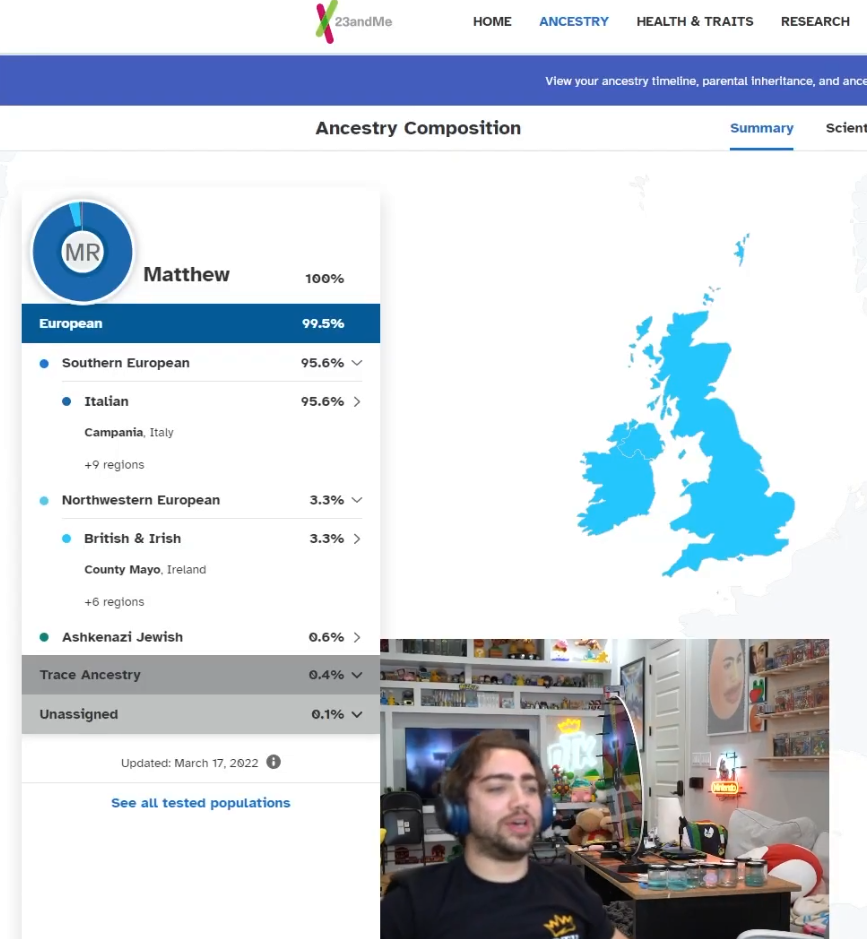Click the 'Trace Ancestry' label
This screenshot has width=867, height=939.
[x=90, y=675]
